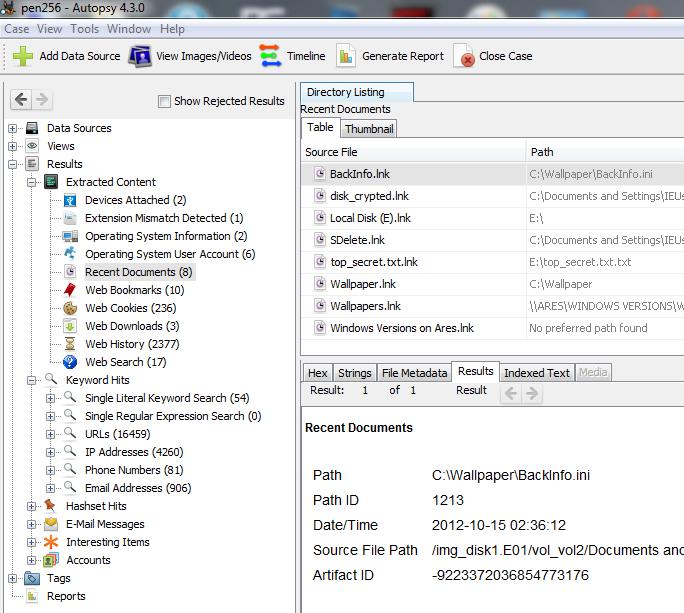Click the Extension Mismatch Detected icon
This screenshot has width=684, height=613.
[70, 218]
